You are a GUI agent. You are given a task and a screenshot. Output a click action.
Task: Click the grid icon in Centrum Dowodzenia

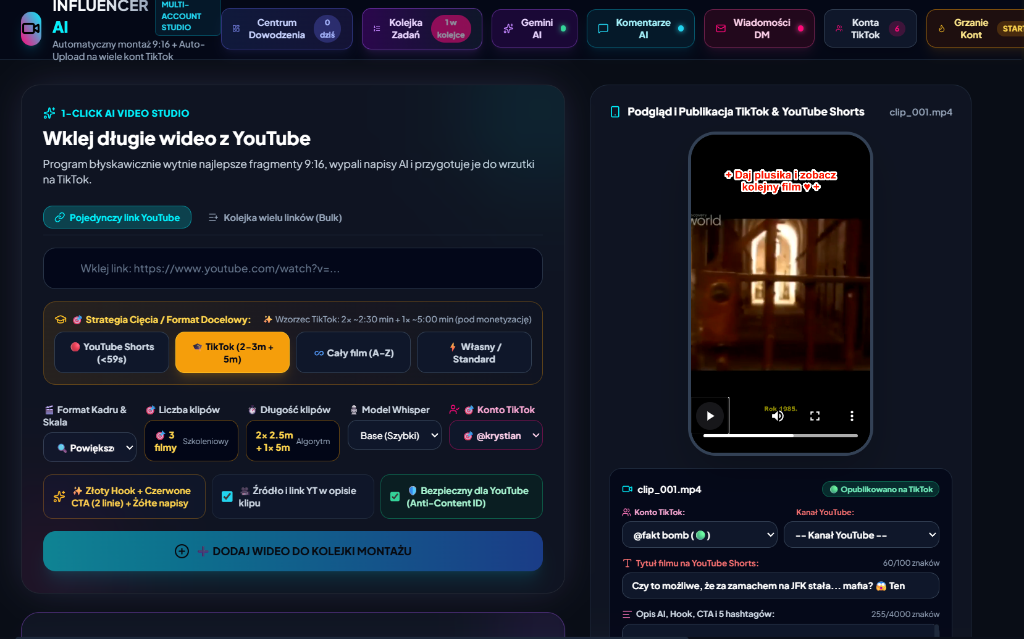point(236,29)
